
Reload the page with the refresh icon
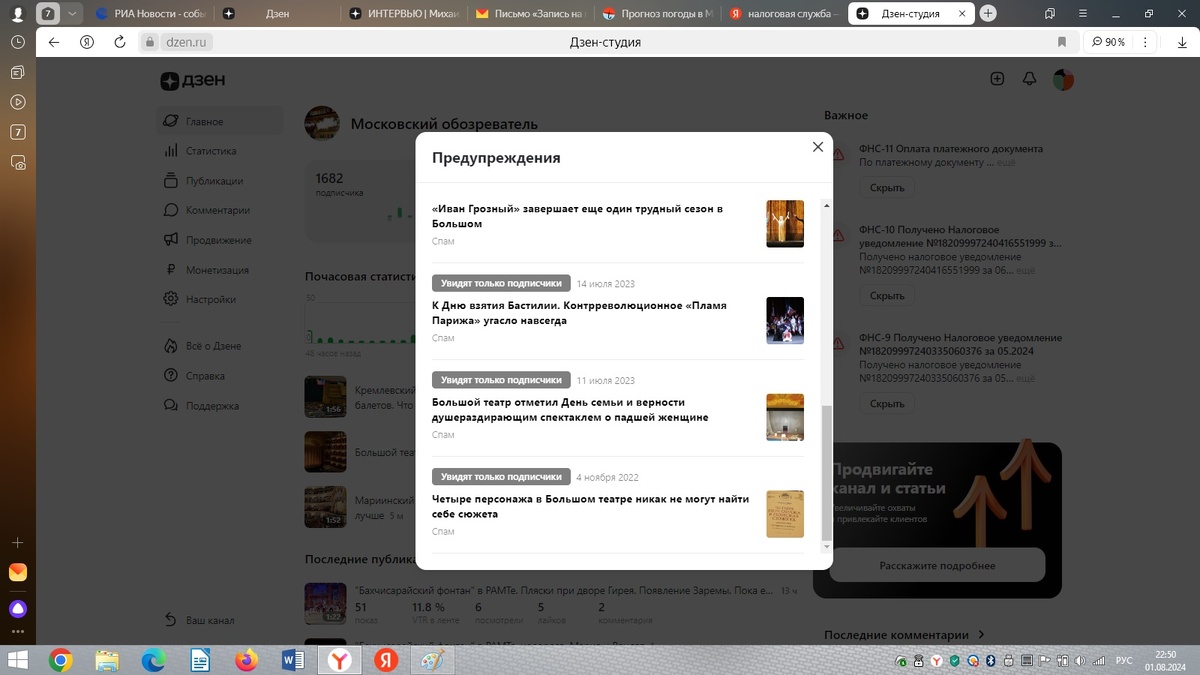[120, 42]
